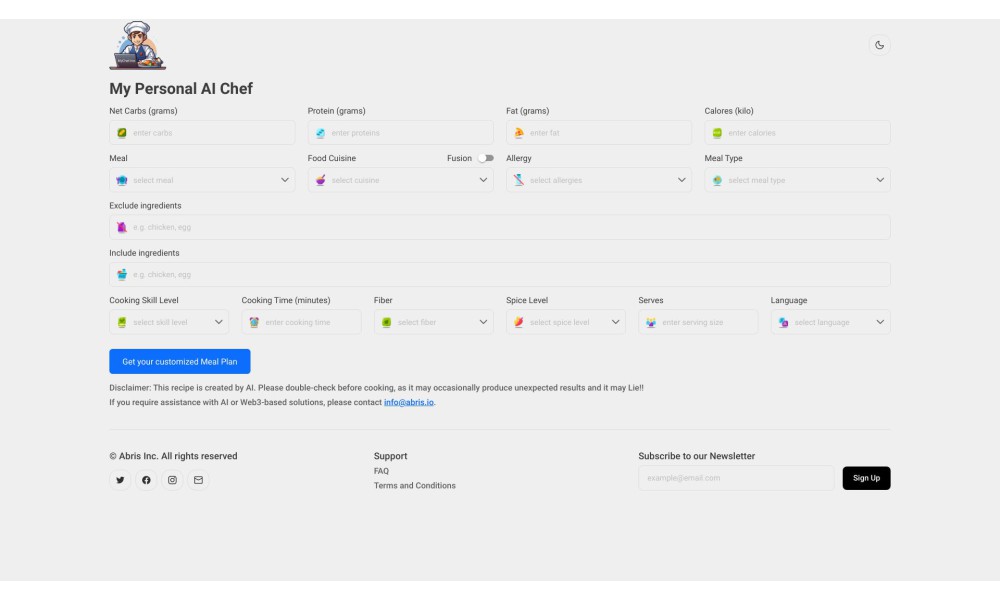Toggle dark mode with the moon icon
This screenshot has width=1000, height=600.
pos(879,45)
